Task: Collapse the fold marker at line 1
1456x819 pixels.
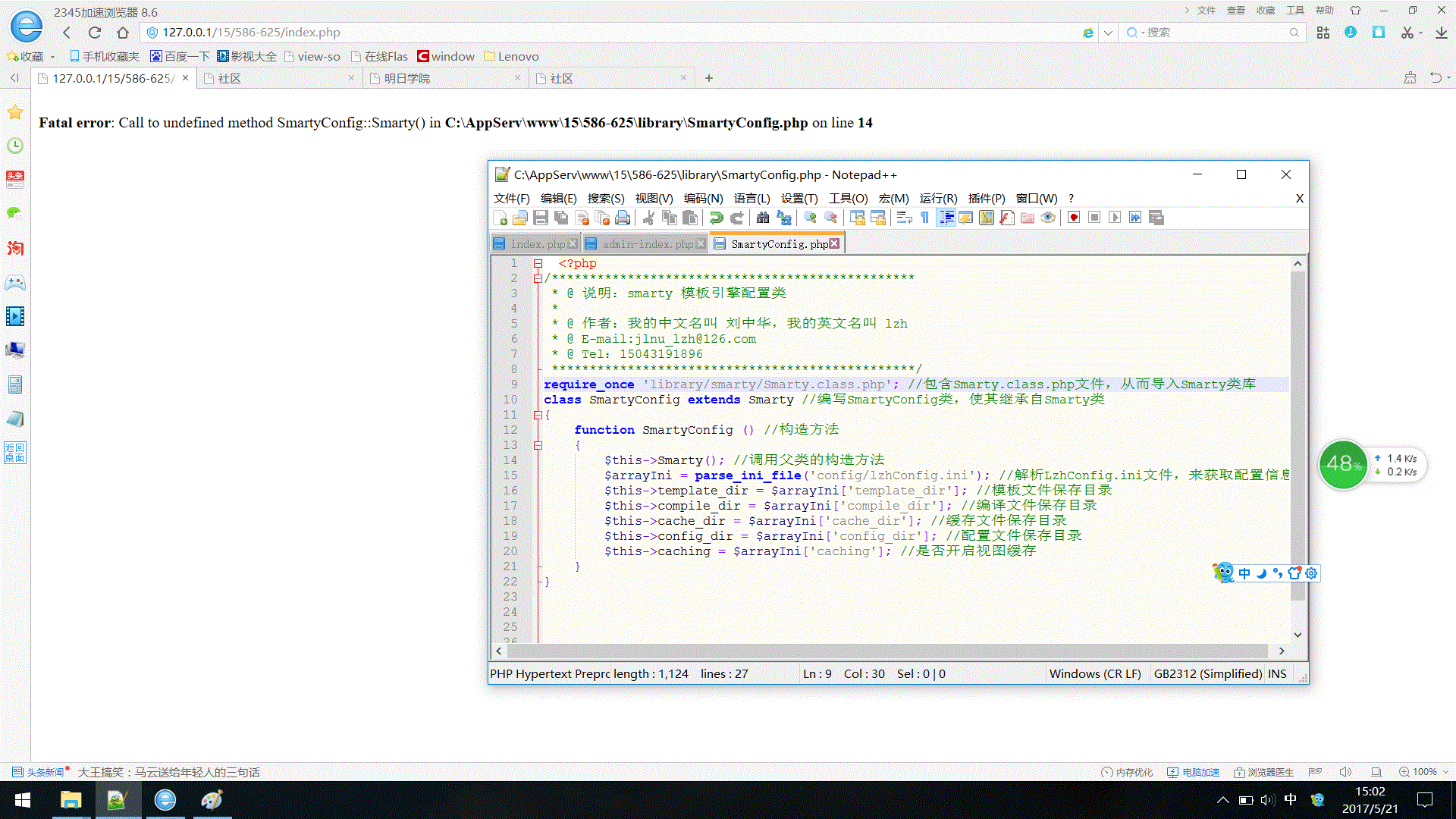Action: click(x=538, y=264)
